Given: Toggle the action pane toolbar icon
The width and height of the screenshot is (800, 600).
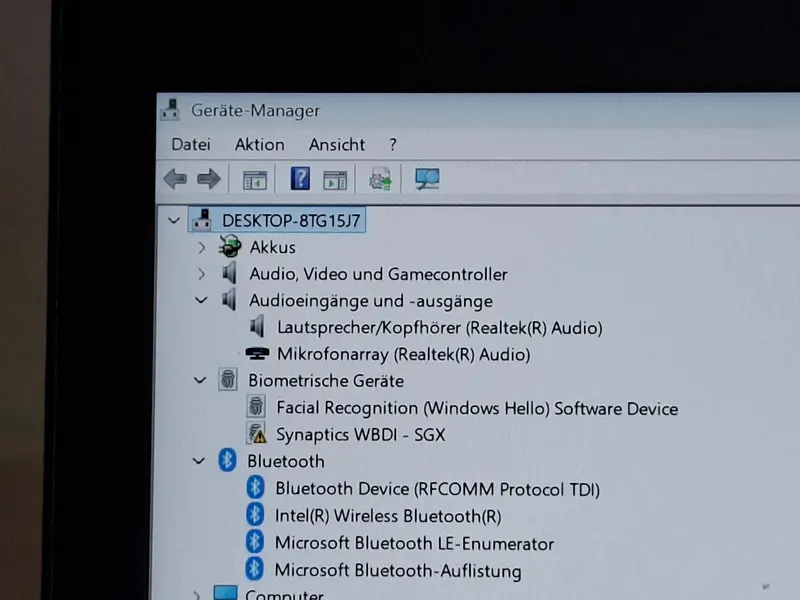Looking at the screenshot, I should pyautogui.click(x=335, y=180).
